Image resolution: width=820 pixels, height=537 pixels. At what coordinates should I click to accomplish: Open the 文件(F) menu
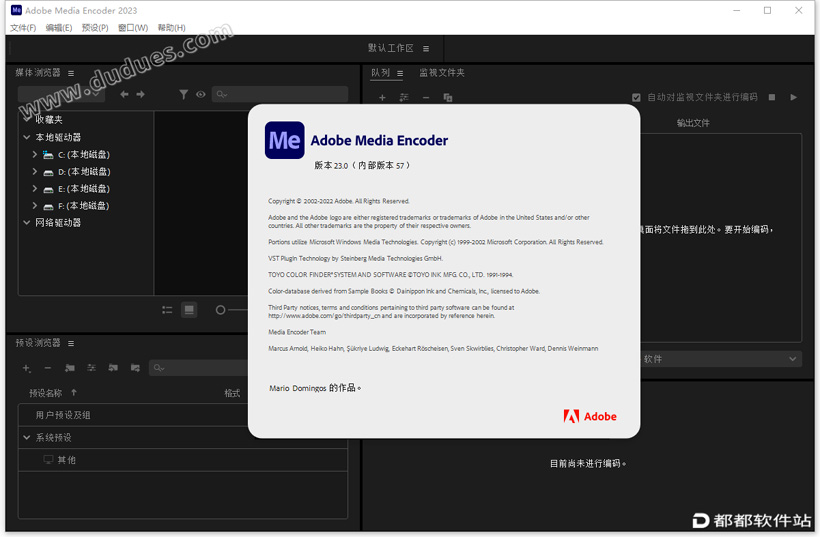[x=23, y=28]
